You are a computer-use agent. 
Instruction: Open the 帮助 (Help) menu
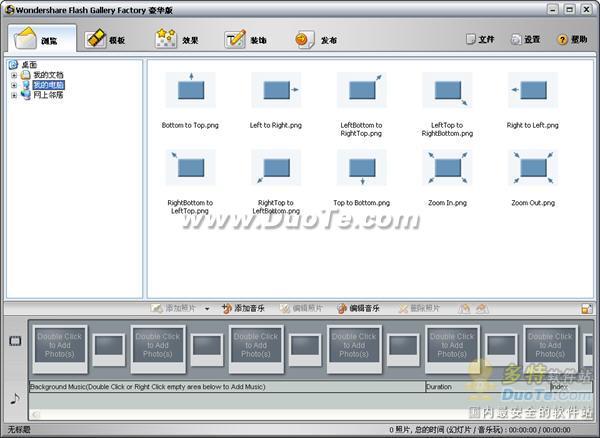pyautogui.click(x=572, y=39)
